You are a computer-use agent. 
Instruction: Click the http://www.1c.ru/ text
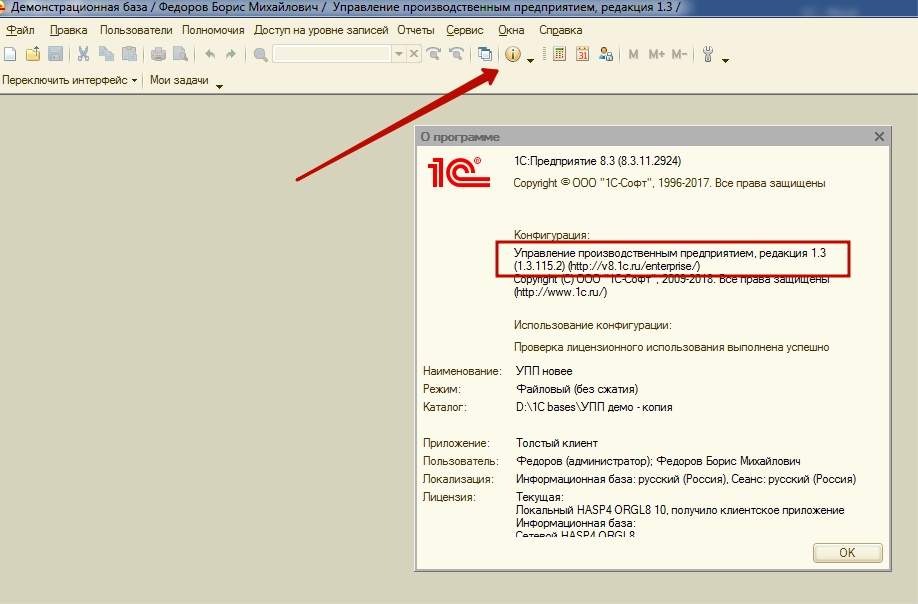click(560, 292)
